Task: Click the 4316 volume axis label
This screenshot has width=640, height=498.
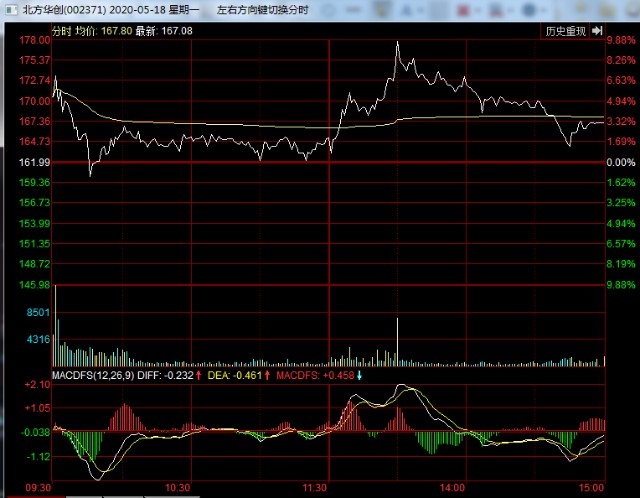Action: (x=38, y=339)
